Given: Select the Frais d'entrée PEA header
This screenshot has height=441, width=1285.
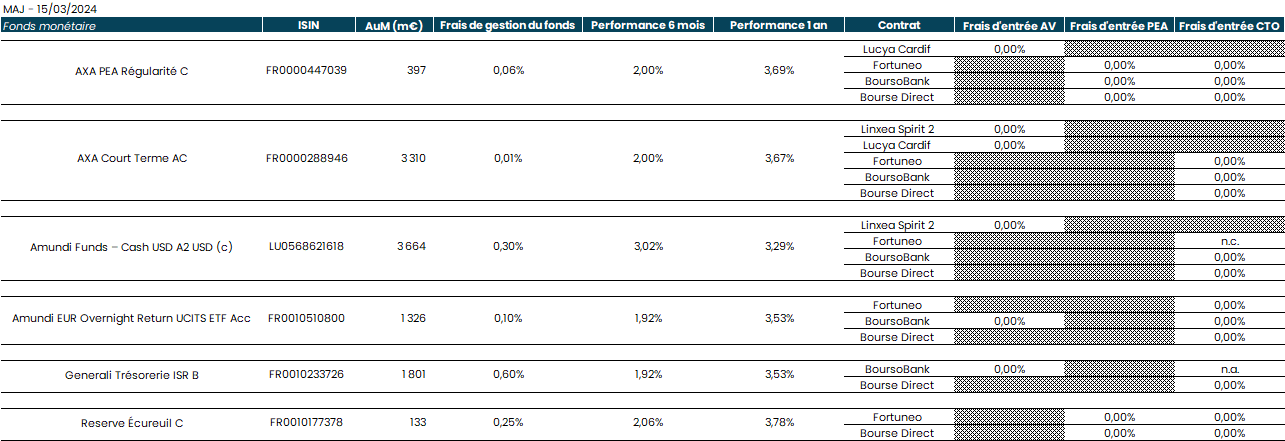Looking at the screenshot, I should coord(1119,25).
